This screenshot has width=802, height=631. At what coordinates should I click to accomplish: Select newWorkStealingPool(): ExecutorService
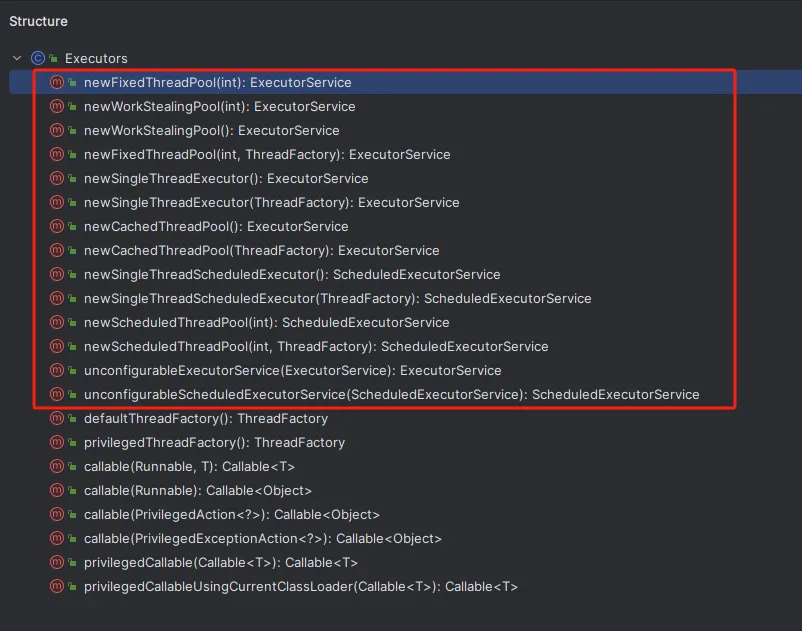(x=211, y=130)
